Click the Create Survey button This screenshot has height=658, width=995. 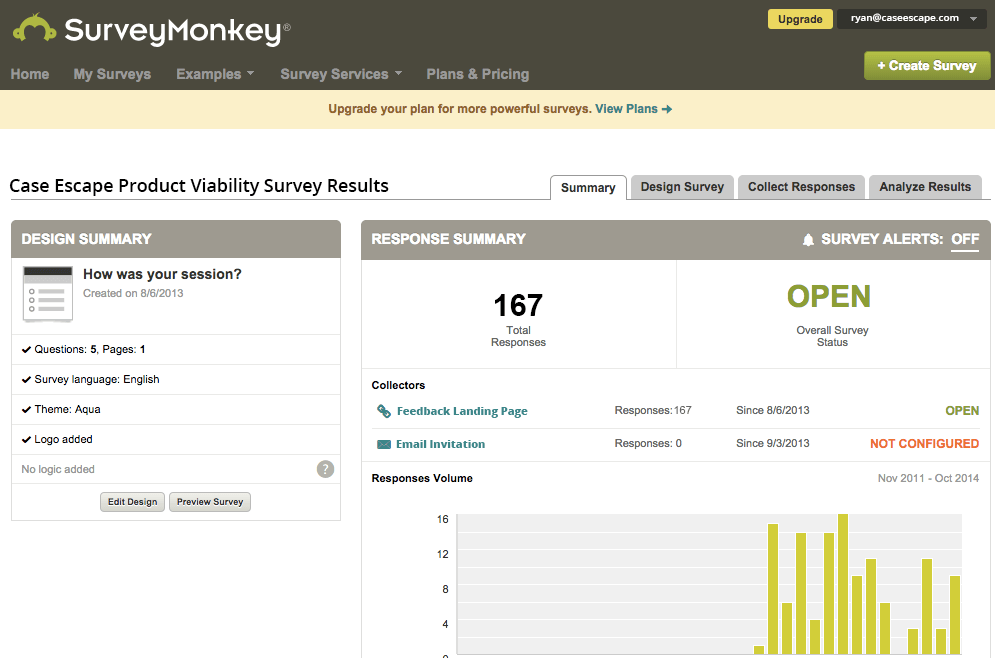(926, 65)
